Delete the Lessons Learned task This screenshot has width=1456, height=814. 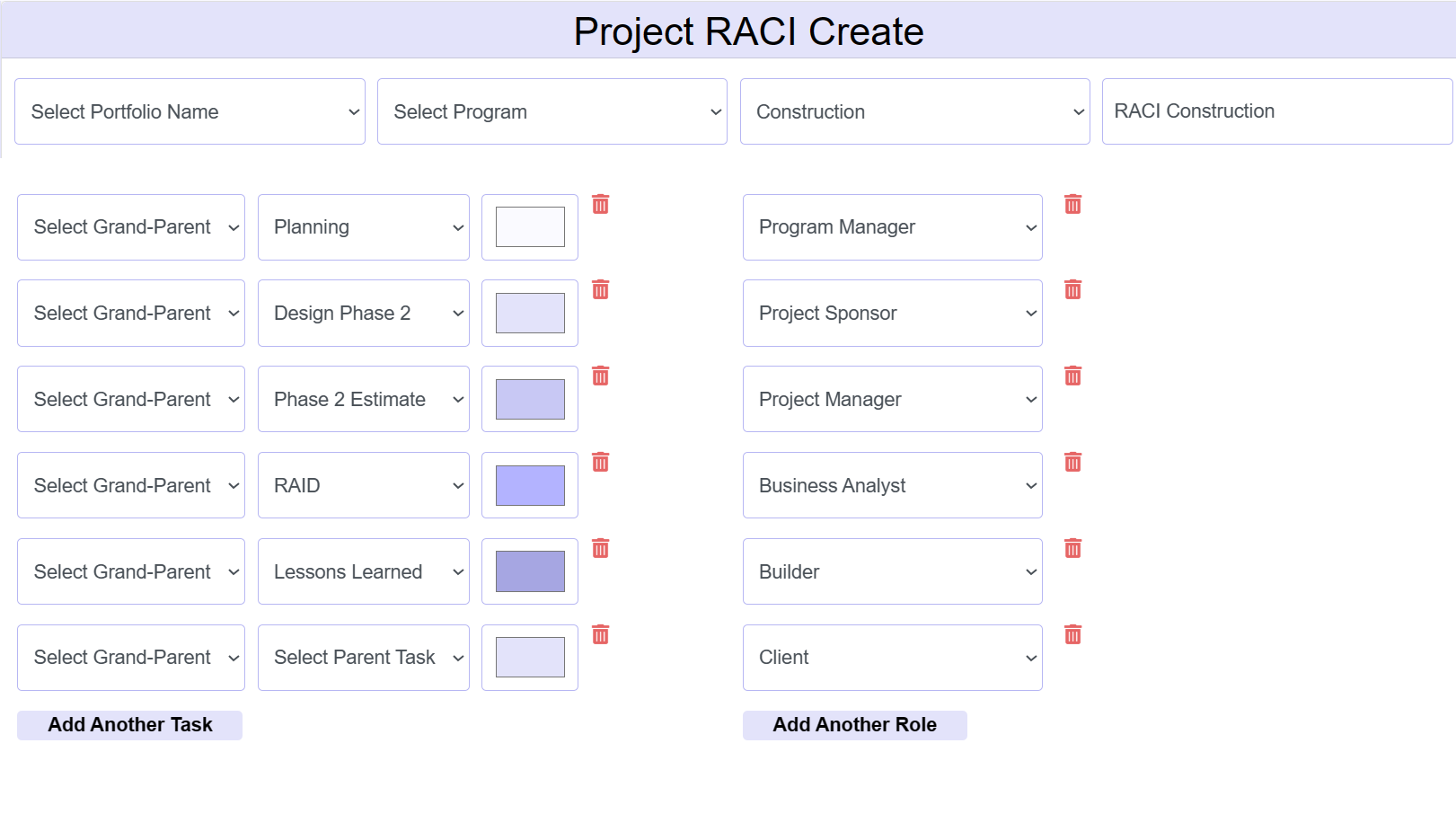click(x=600, y=548)
